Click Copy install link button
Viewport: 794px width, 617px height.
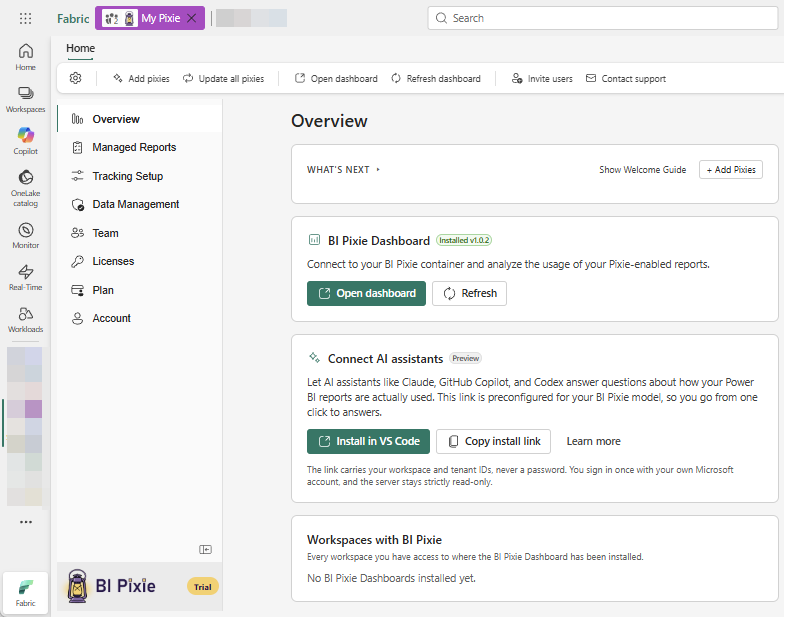[x=494, y=441]
